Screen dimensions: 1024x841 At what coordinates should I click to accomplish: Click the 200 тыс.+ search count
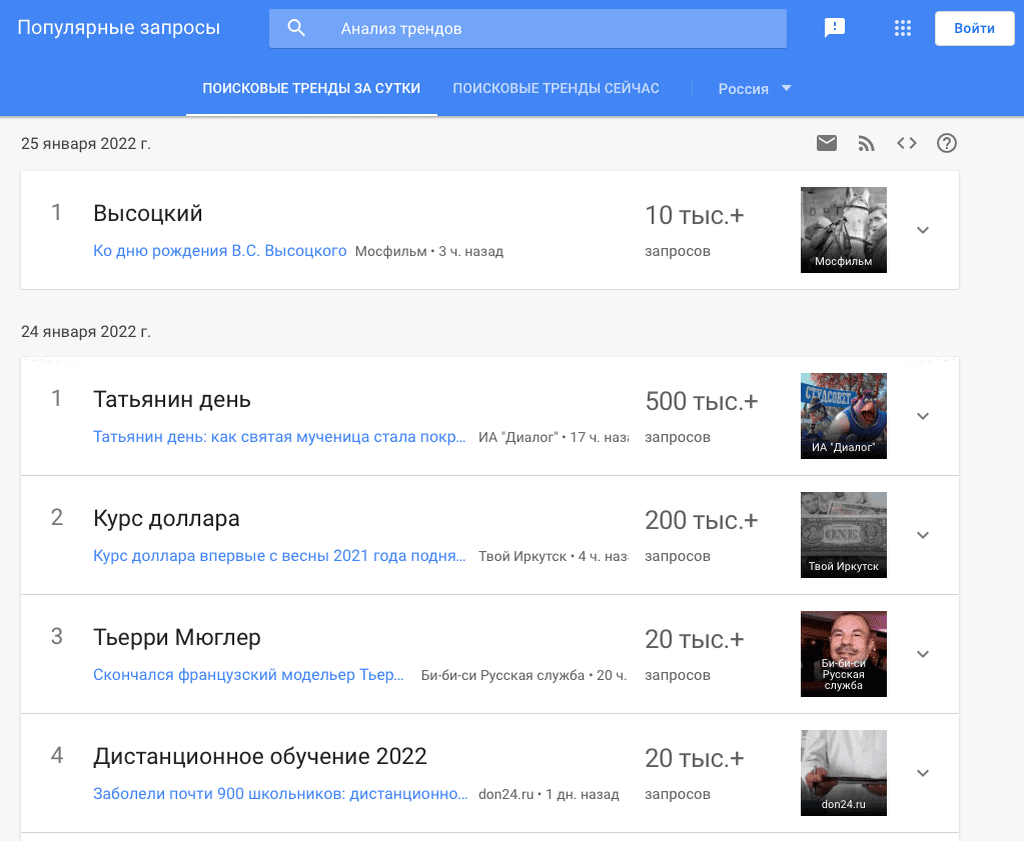click(x=701, y=520)
